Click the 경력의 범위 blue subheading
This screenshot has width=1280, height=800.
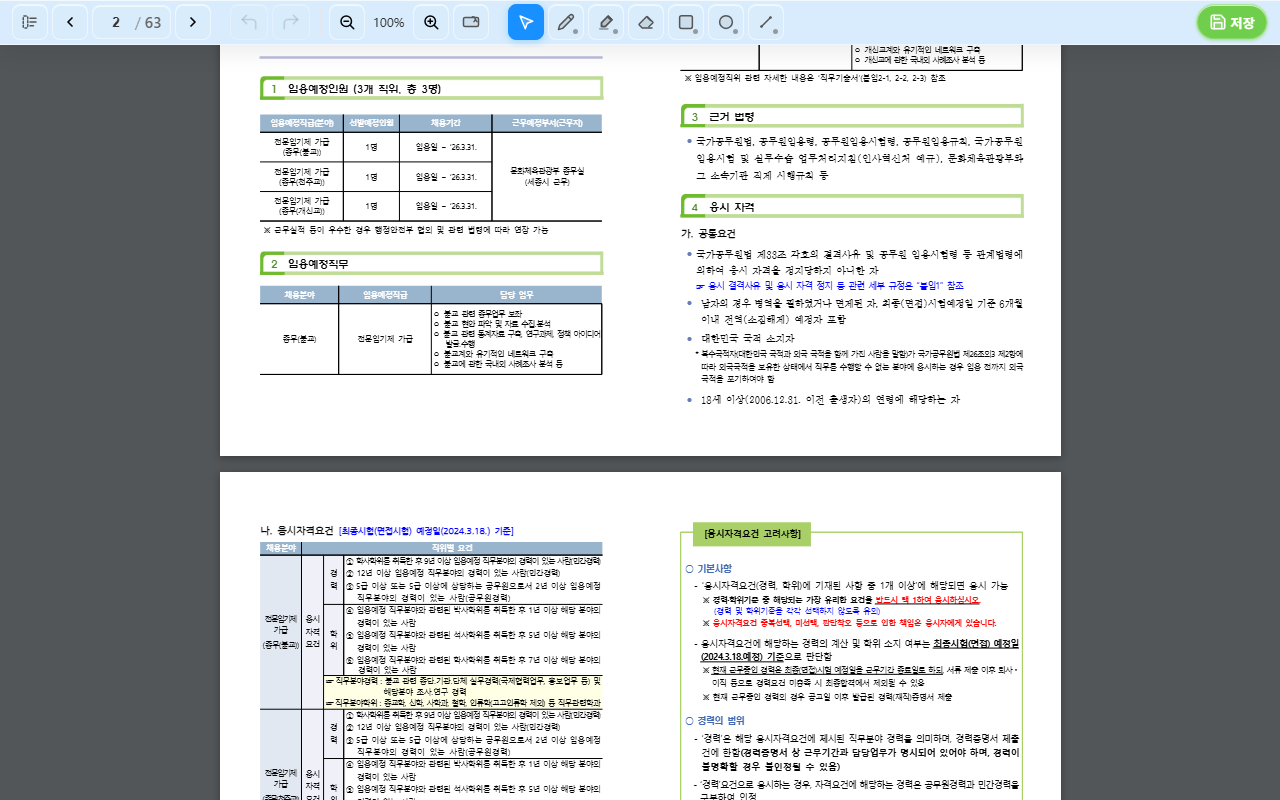(x=721, y=720)
